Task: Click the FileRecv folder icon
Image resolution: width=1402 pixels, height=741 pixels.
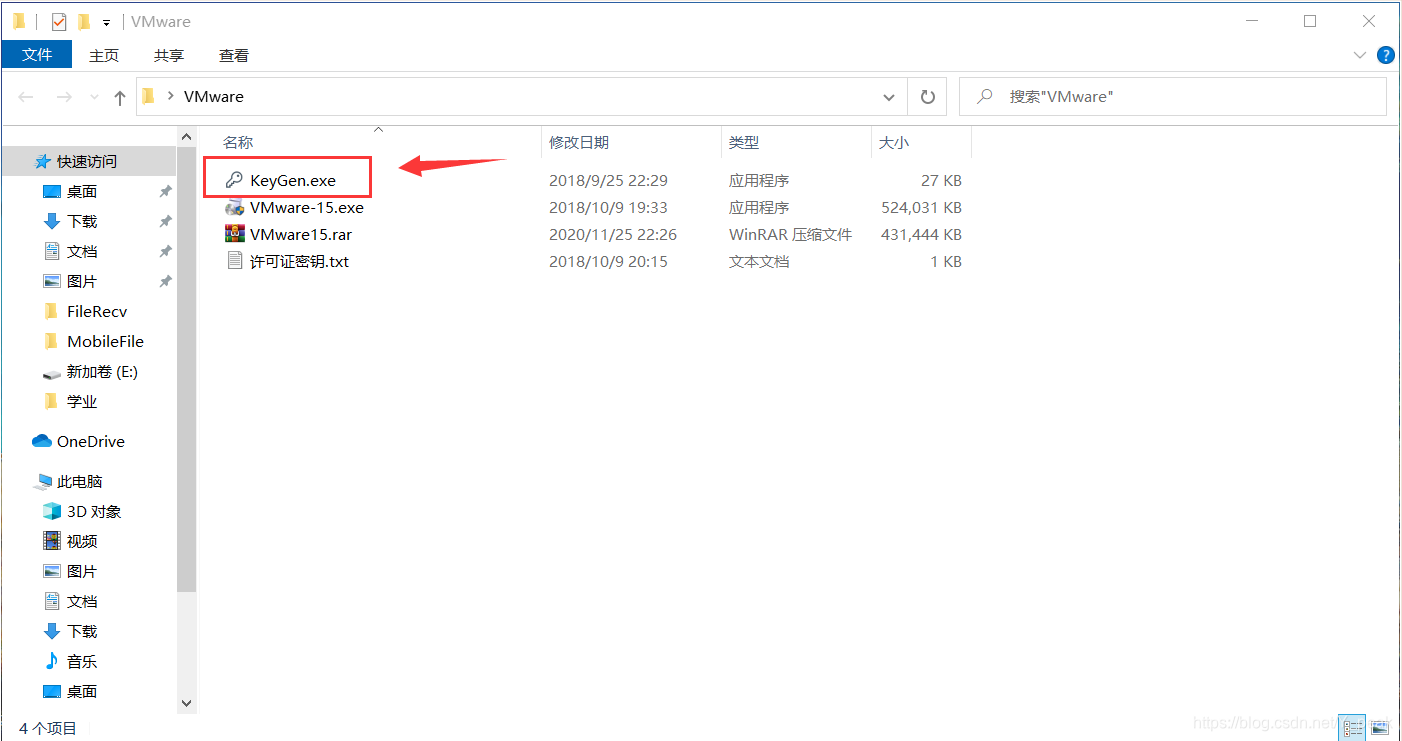Action: click(x=52, y=311)
